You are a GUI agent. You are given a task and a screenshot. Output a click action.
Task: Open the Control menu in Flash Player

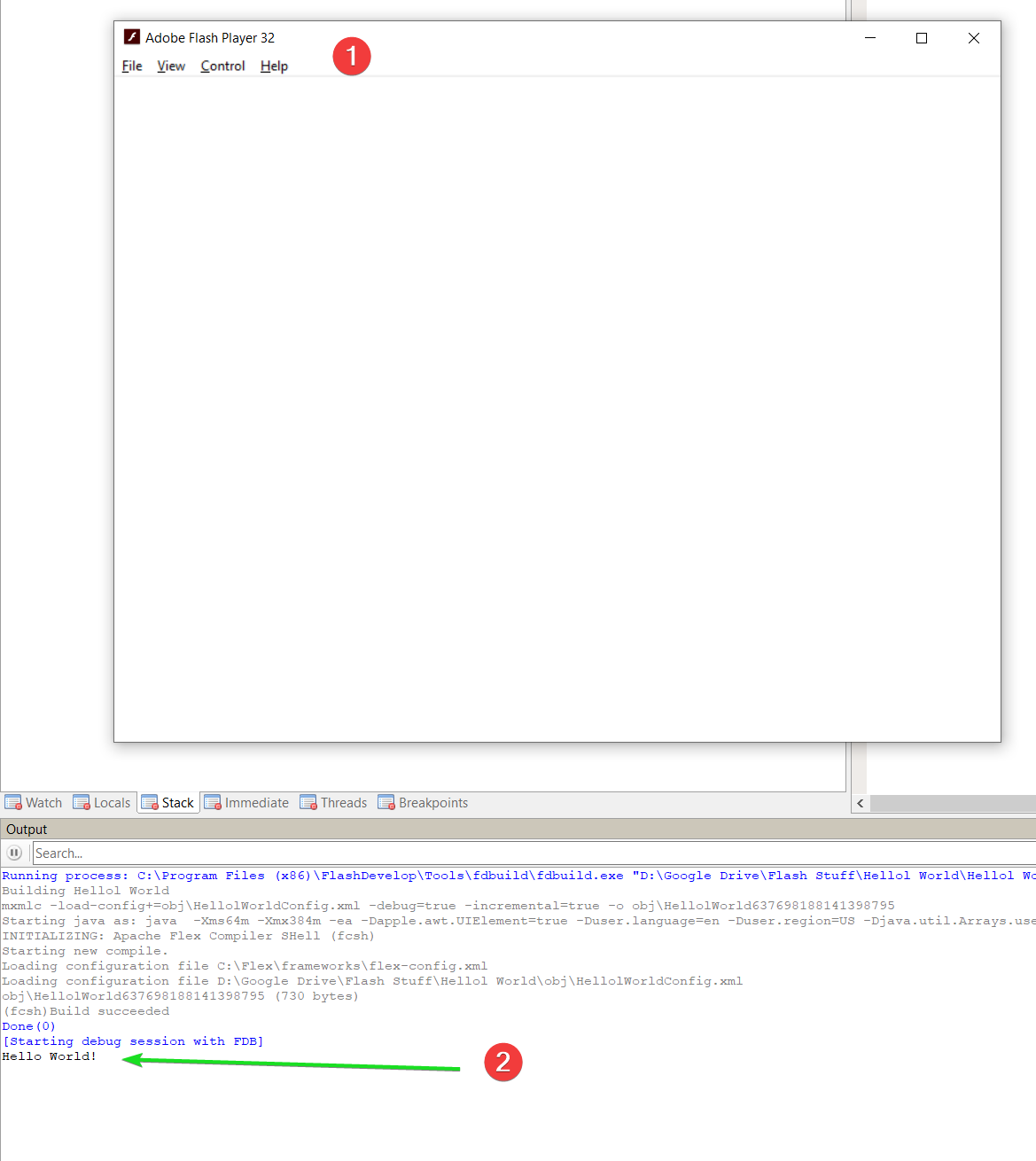tap(222, 66)
